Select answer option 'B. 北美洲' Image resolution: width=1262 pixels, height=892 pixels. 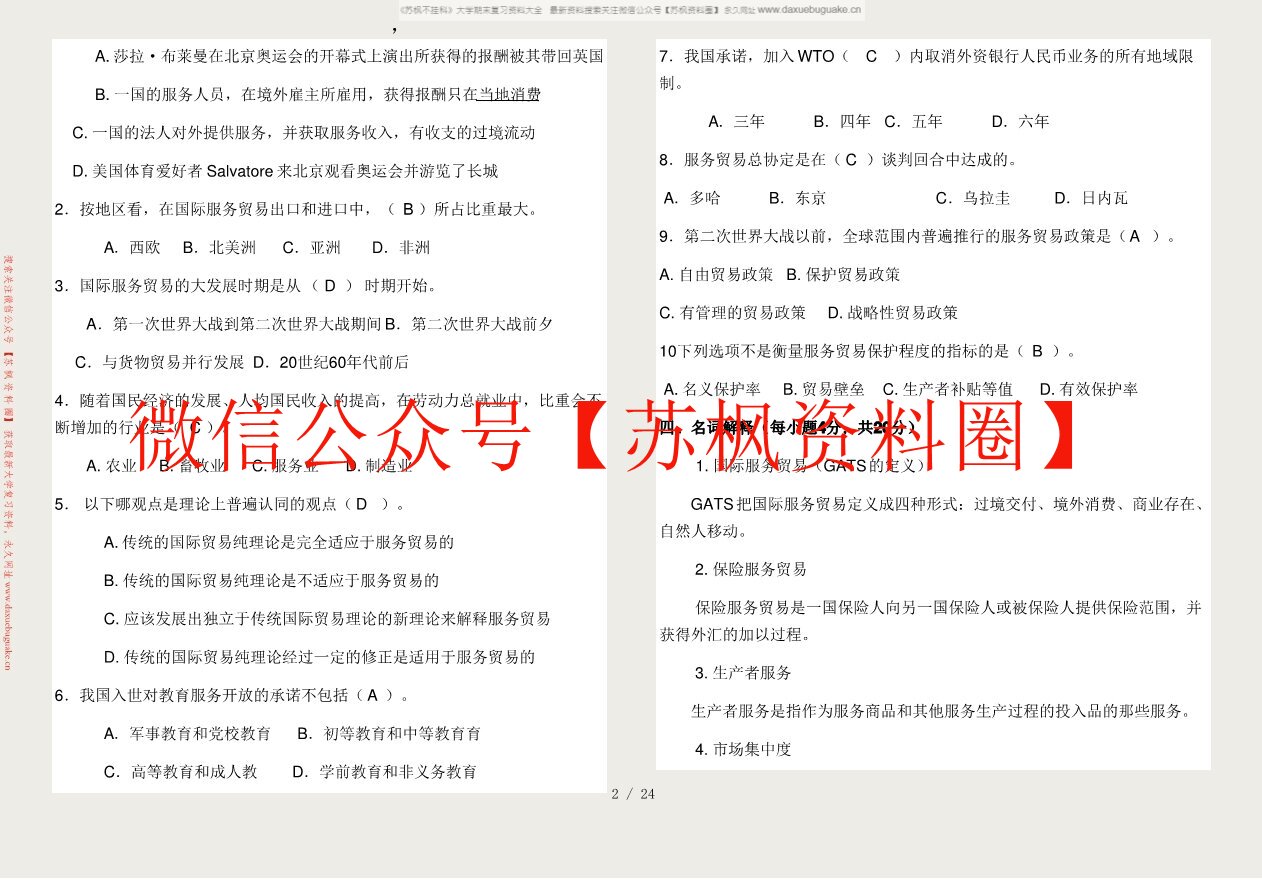pos(219,247)
